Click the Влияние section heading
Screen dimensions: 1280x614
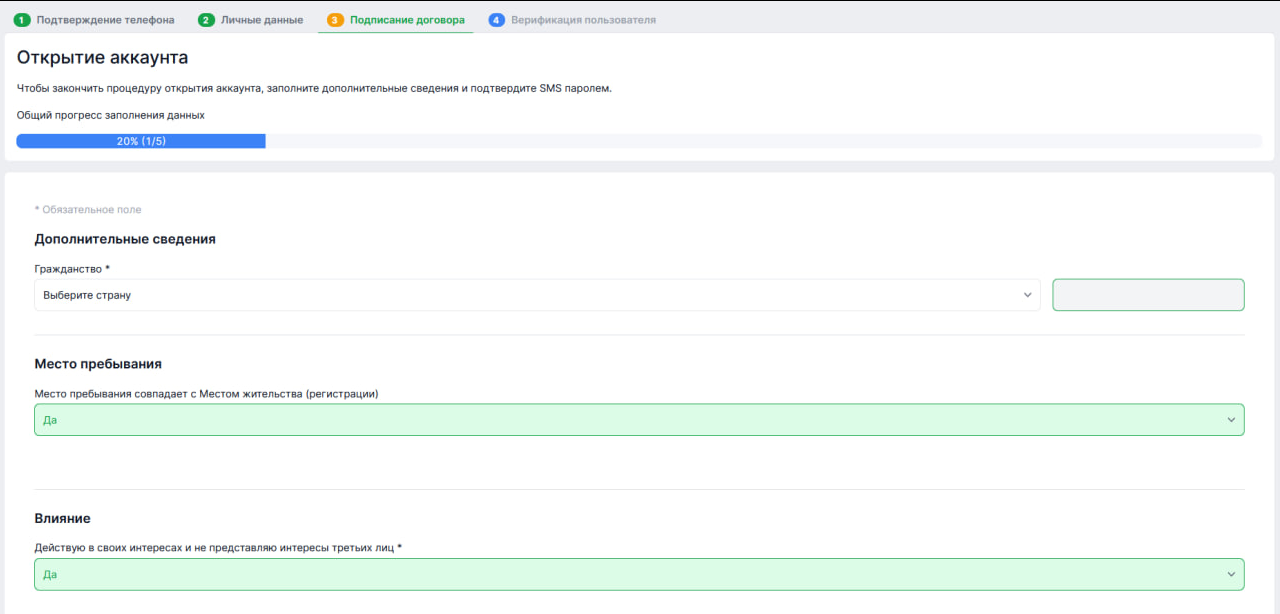(62, 518)
